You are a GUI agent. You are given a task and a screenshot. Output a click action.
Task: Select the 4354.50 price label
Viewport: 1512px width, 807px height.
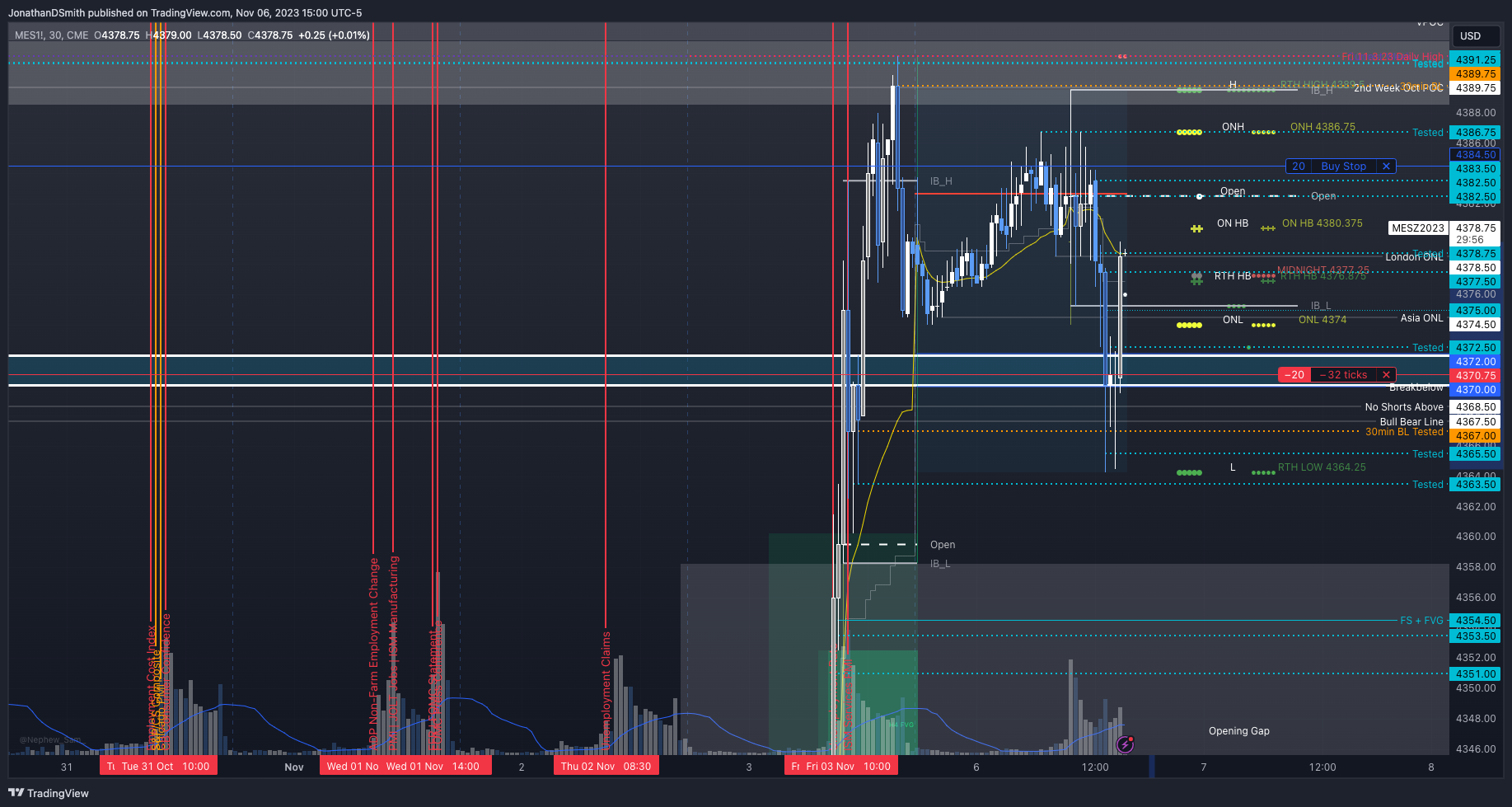1476,621
